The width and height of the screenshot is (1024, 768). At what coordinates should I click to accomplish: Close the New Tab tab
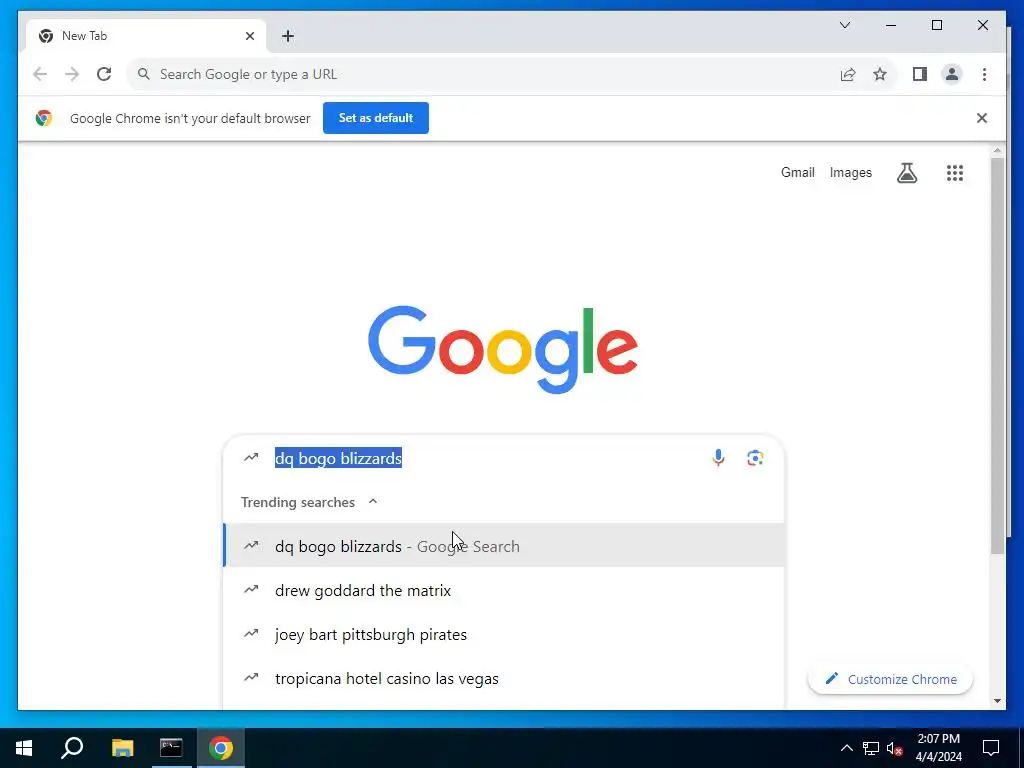click(249, 36)
